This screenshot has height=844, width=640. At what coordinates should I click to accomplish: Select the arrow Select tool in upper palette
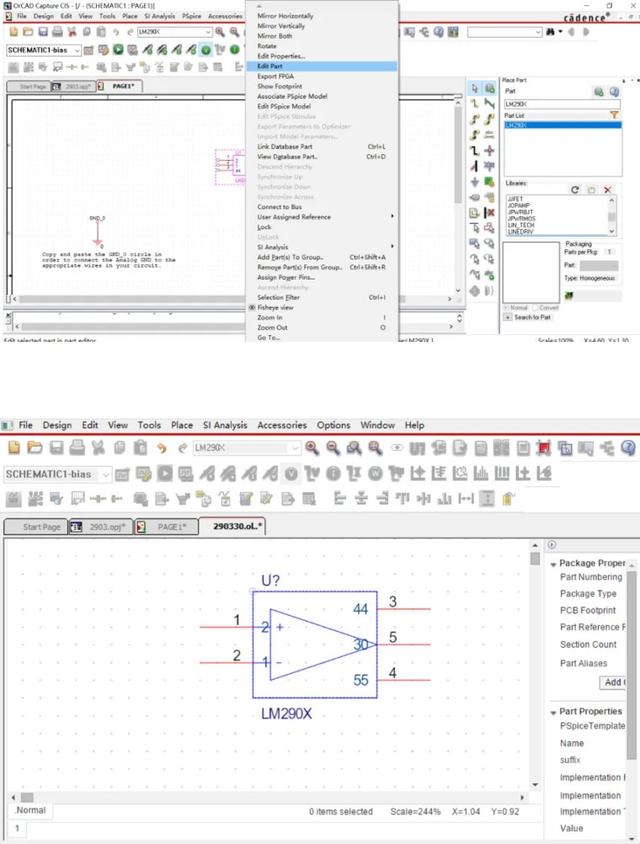click(475, 88)
